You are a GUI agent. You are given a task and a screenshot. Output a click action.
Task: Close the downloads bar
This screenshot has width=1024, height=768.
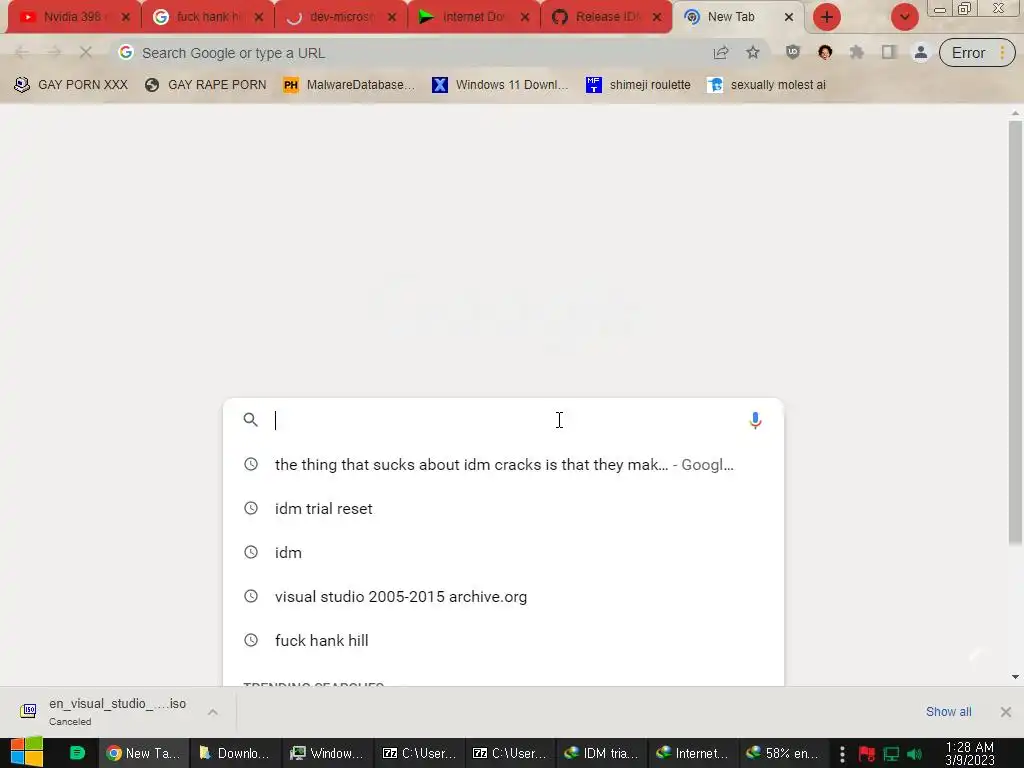coord(1006,712)
